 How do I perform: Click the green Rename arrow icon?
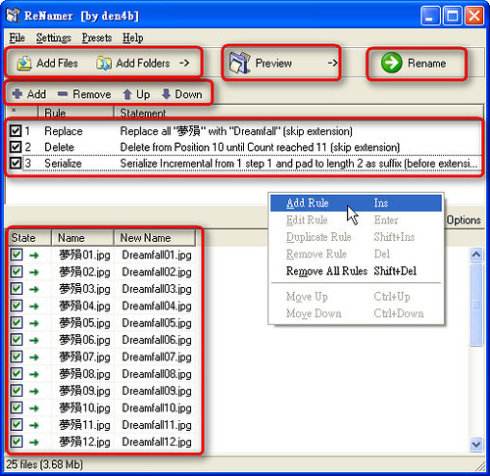[x=391, y=63]
